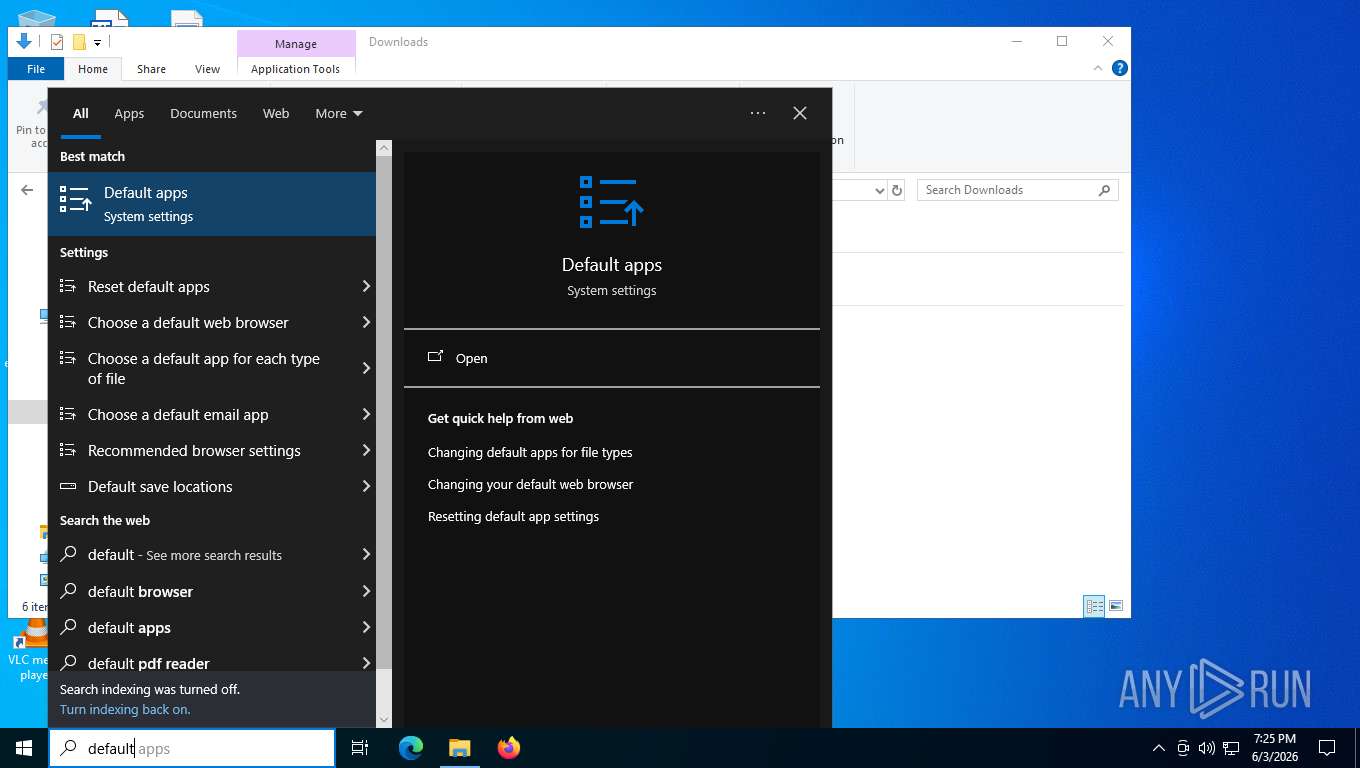Click the large Default apps preview icon
Screen dimensions: 1360x768
click(611, 202)
